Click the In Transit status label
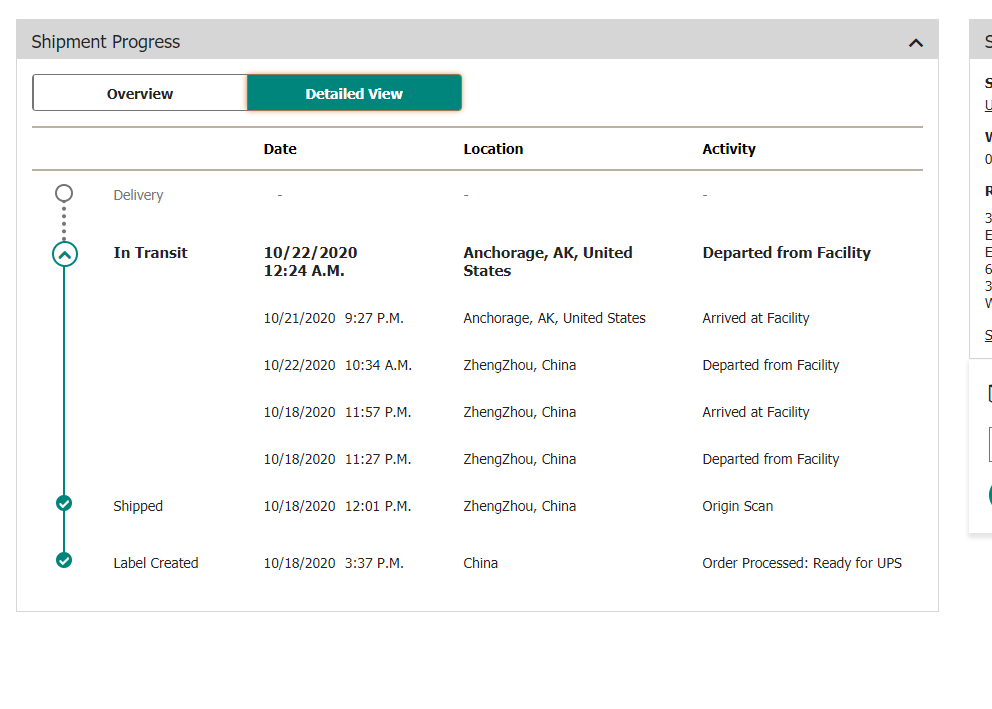Viewport: 992px width, 709px height. 150,253
